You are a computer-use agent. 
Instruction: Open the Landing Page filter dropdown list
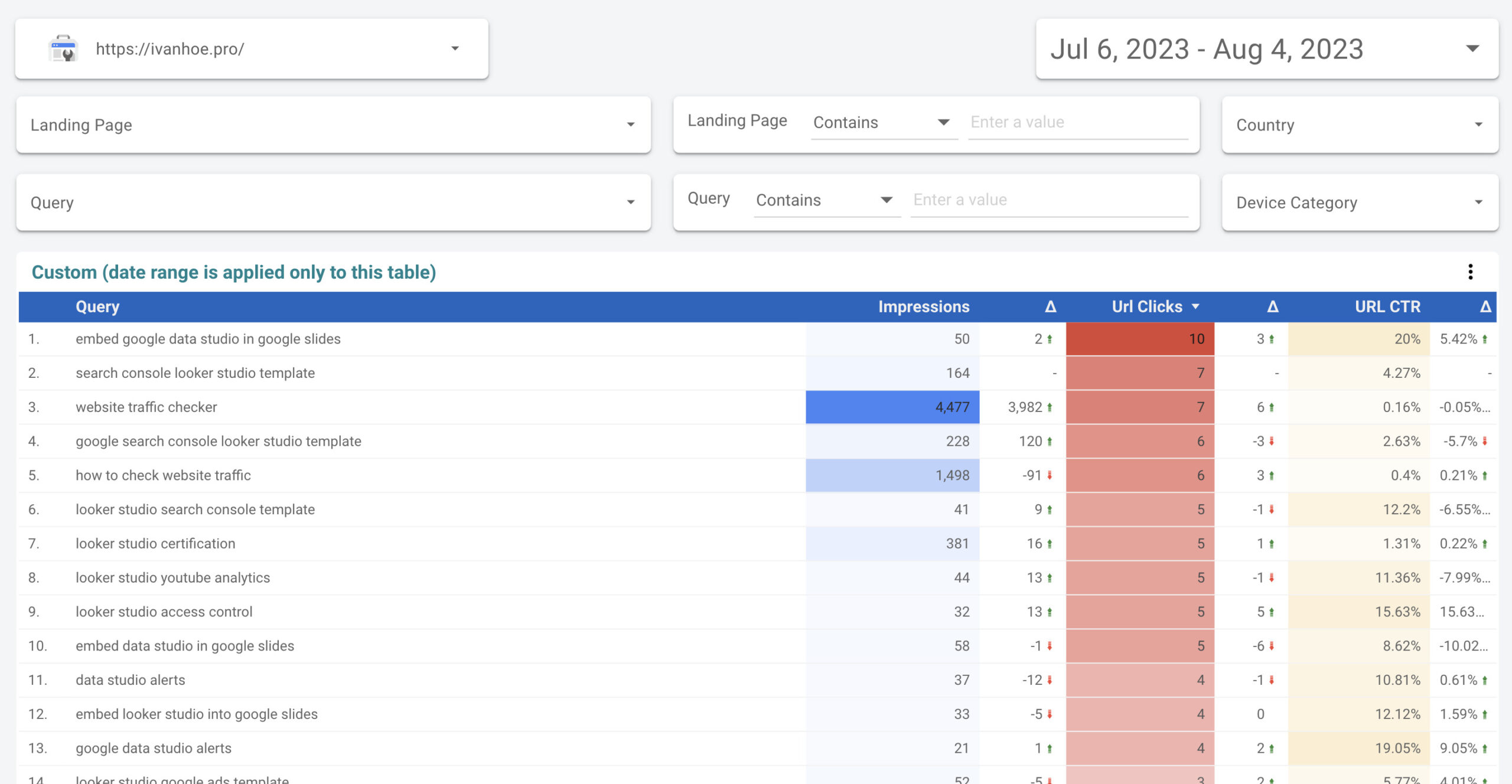click(x=630, y=125)
